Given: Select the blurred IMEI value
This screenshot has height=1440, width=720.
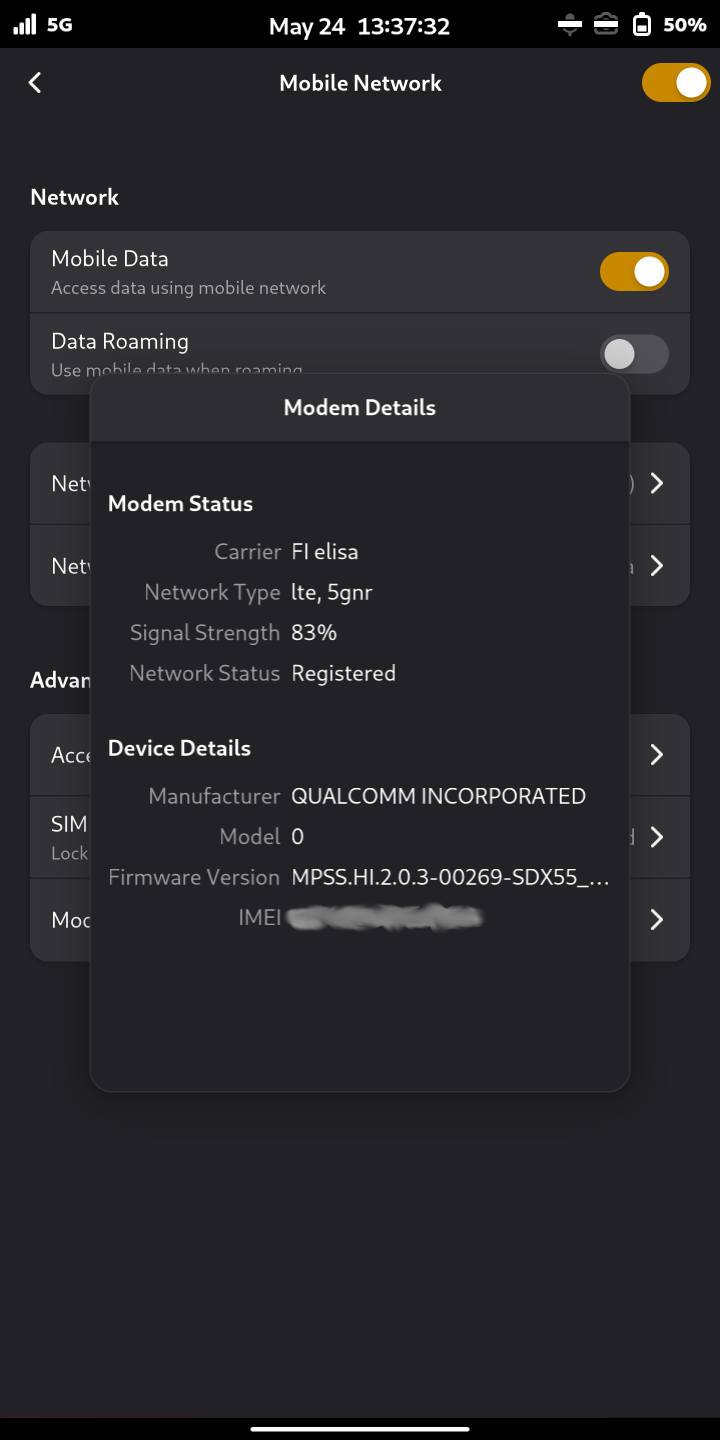Looking at the screenshot, I should pos(386,917).
